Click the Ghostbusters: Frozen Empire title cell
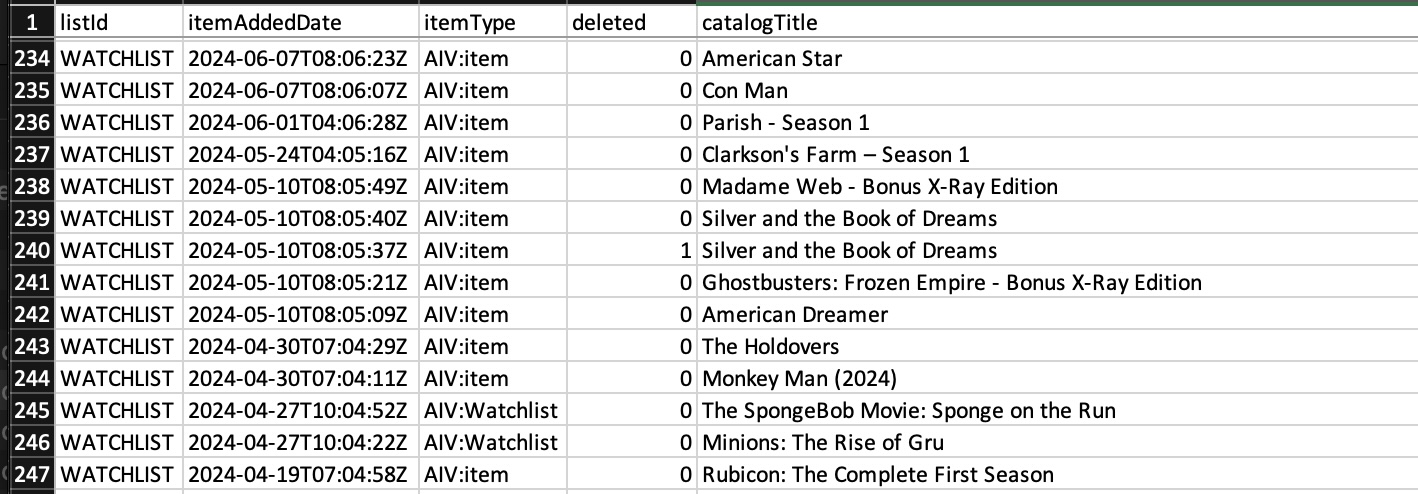 pos(951,283)
